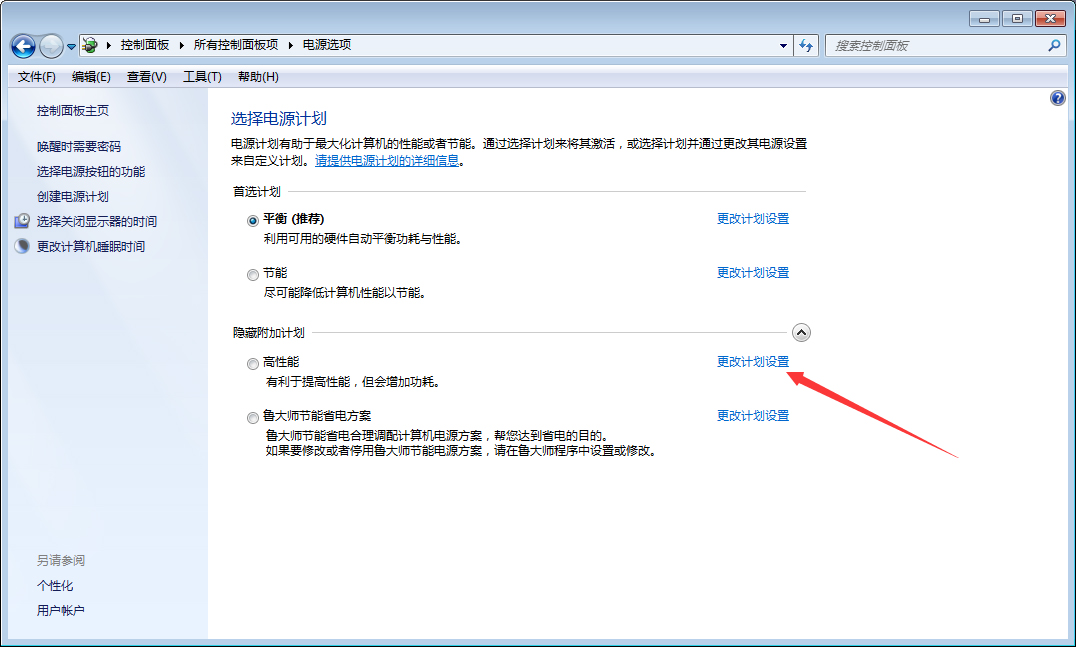Open the 文件 menu
Viewport: 1076px width, 647px height.
[x=36, y=76]
